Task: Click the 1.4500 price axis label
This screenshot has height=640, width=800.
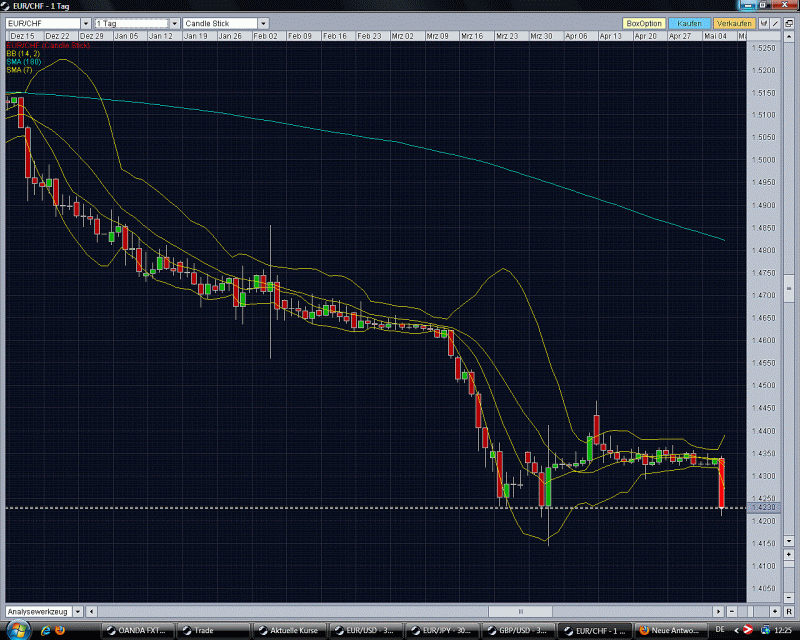Action: coord(763,385)
